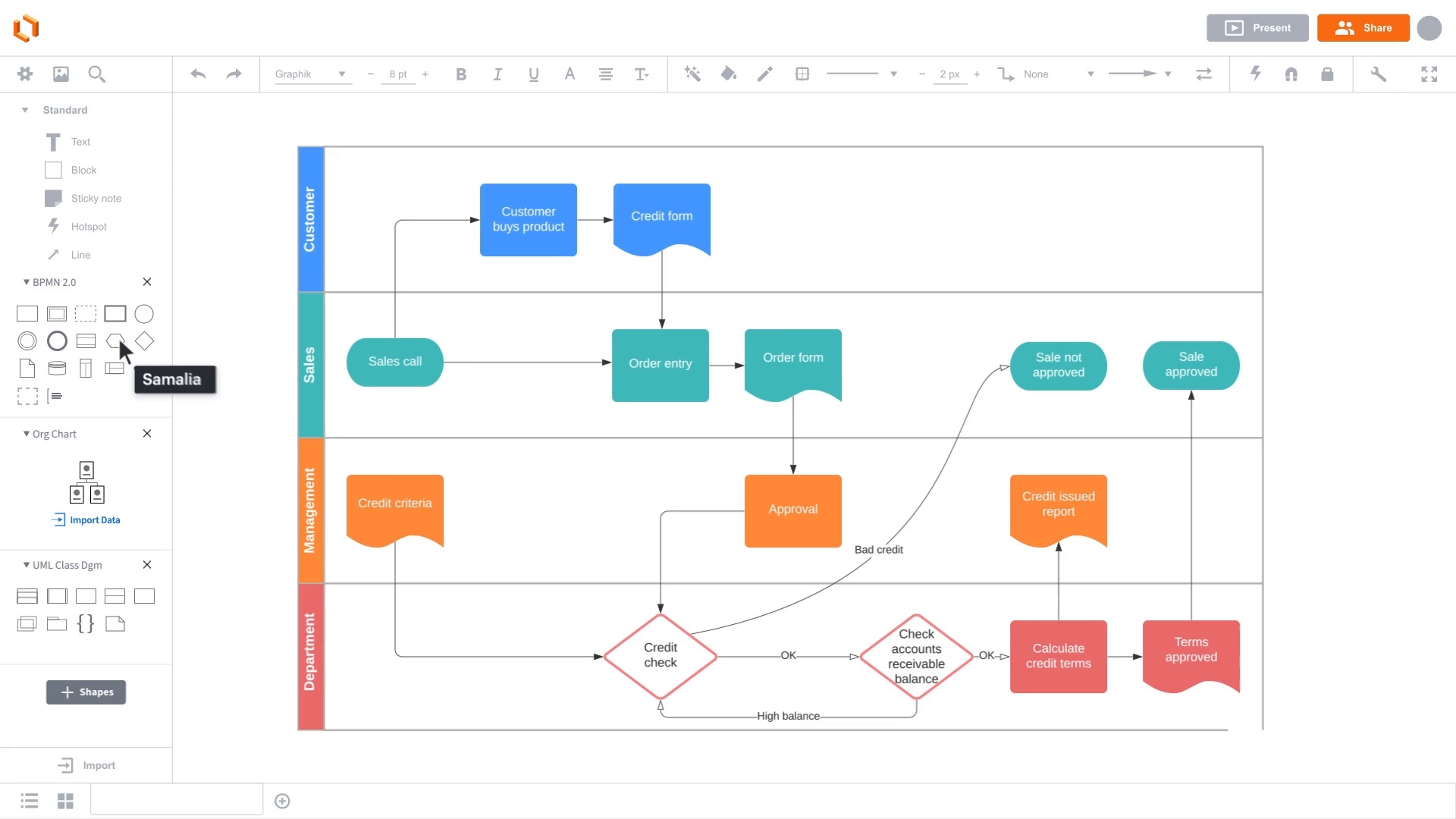Close the Org Chart shape library
Image resolution: width=1456 pixels, height=819 pixels.
[147, 434]
